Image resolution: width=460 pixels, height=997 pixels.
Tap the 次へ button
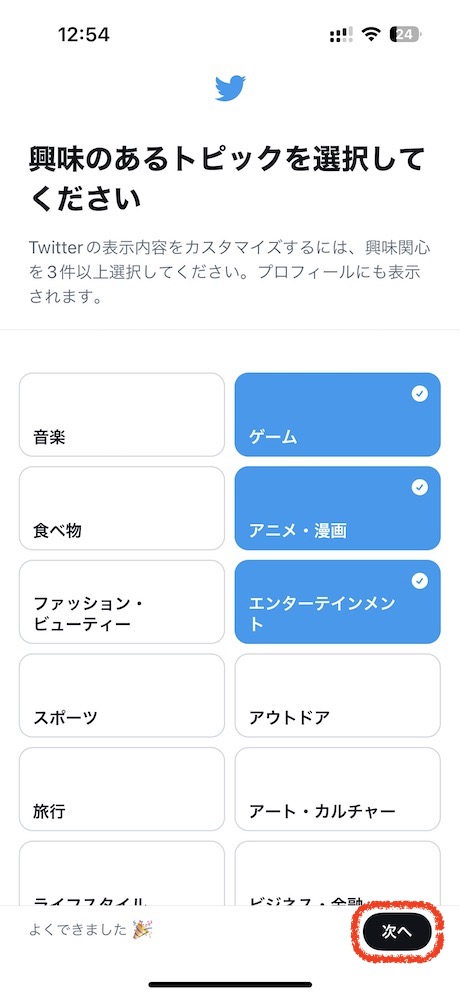pos(397,932)
